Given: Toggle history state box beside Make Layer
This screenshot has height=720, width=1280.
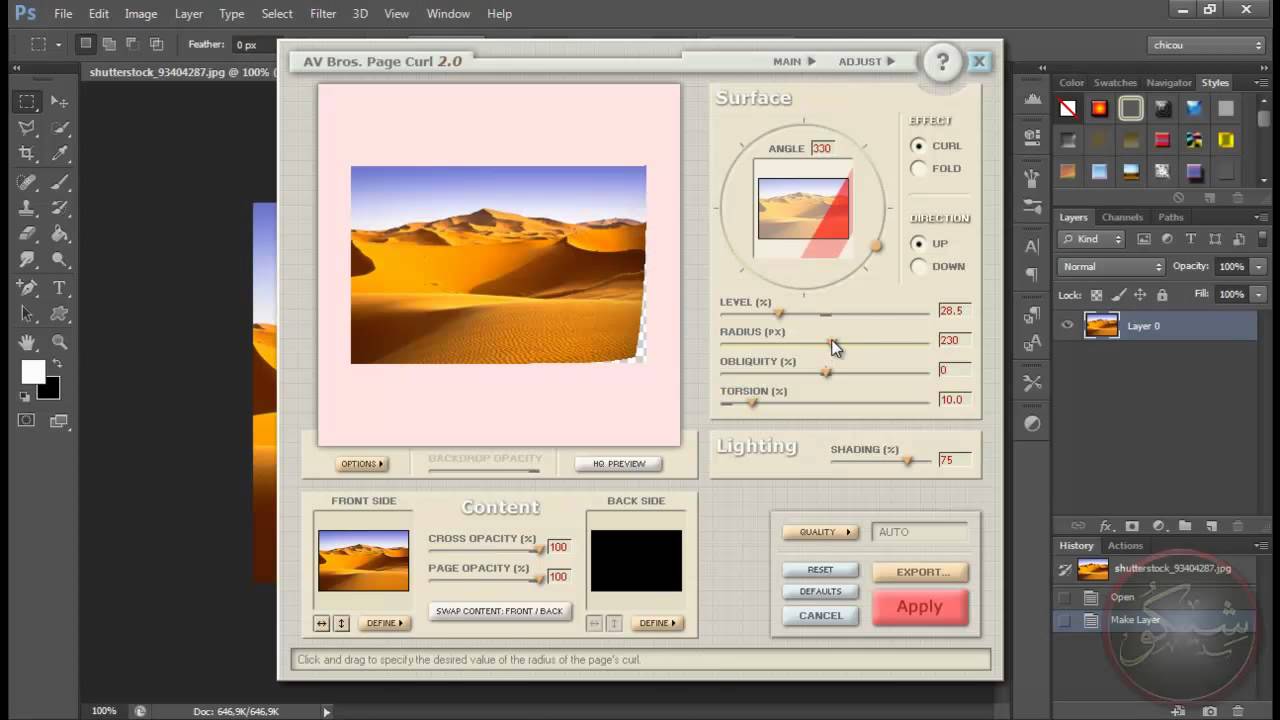Looking at the screenshot, I should pyautogui.click(x=1064, y=620).
